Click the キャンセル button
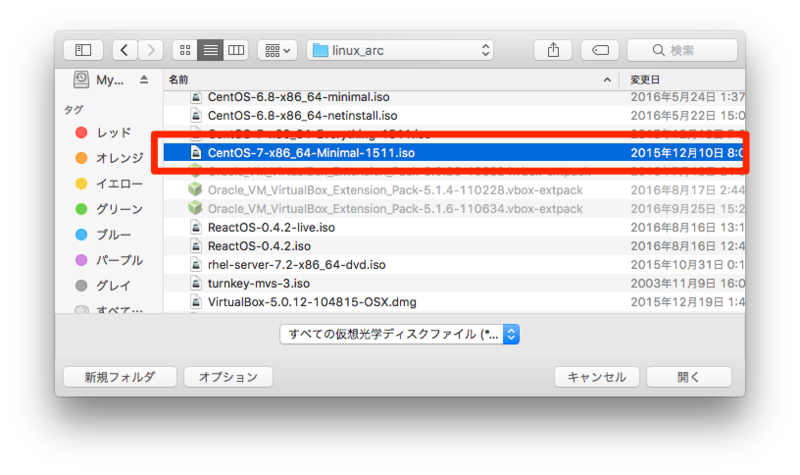The height and width of the screenshot is (475, 800). 596,377
